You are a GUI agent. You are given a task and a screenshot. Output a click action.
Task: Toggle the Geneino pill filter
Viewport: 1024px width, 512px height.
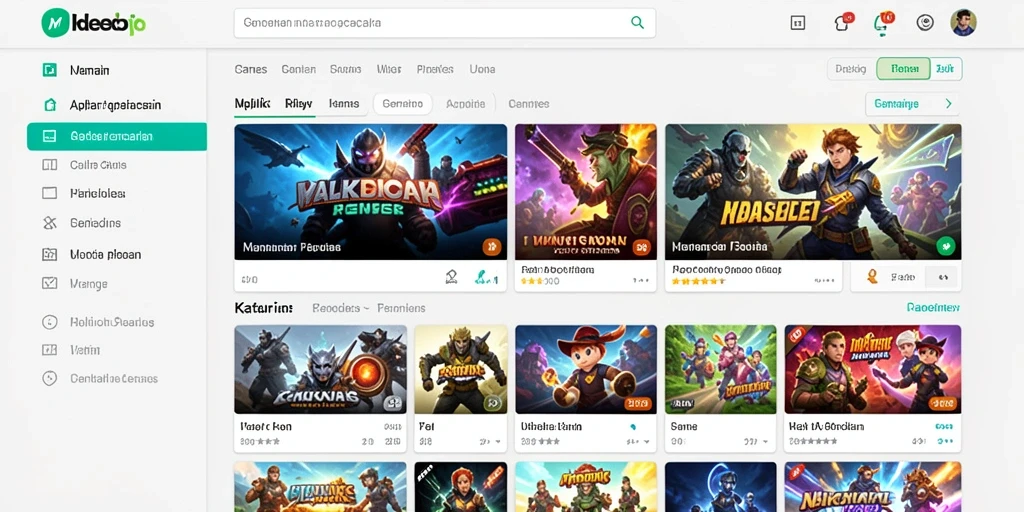pos(402,104)
